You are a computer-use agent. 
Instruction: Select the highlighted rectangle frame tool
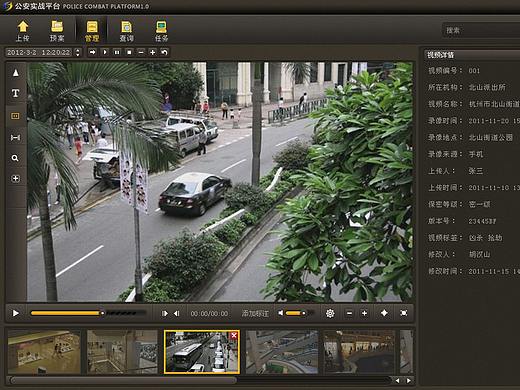tap(15, 116)
